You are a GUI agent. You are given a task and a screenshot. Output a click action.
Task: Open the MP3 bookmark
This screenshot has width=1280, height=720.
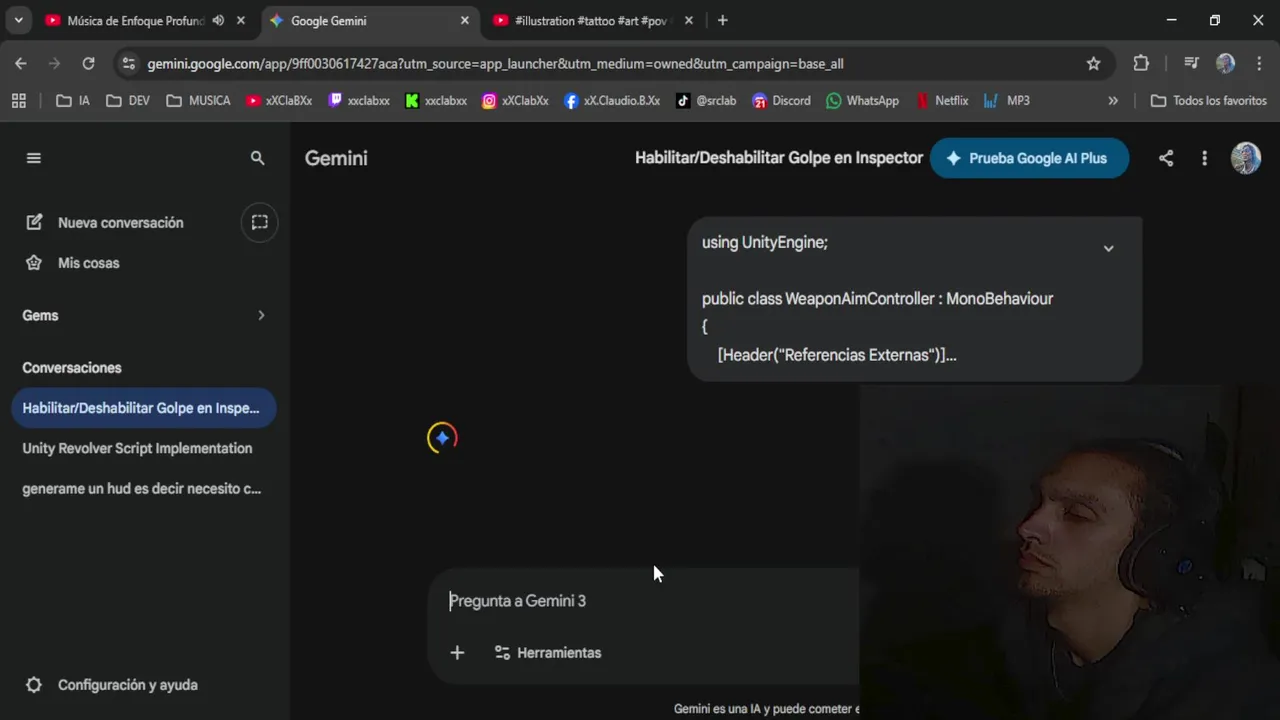click(1006, 100)
